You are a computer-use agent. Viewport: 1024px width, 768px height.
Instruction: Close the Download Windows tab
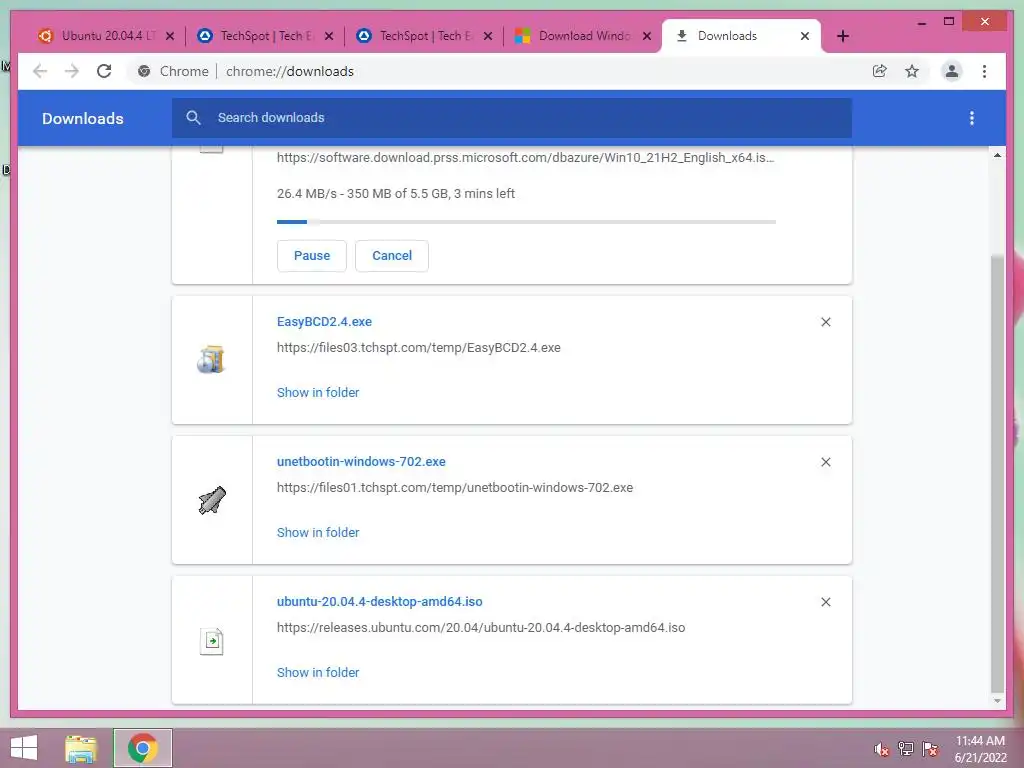(647, 36)
